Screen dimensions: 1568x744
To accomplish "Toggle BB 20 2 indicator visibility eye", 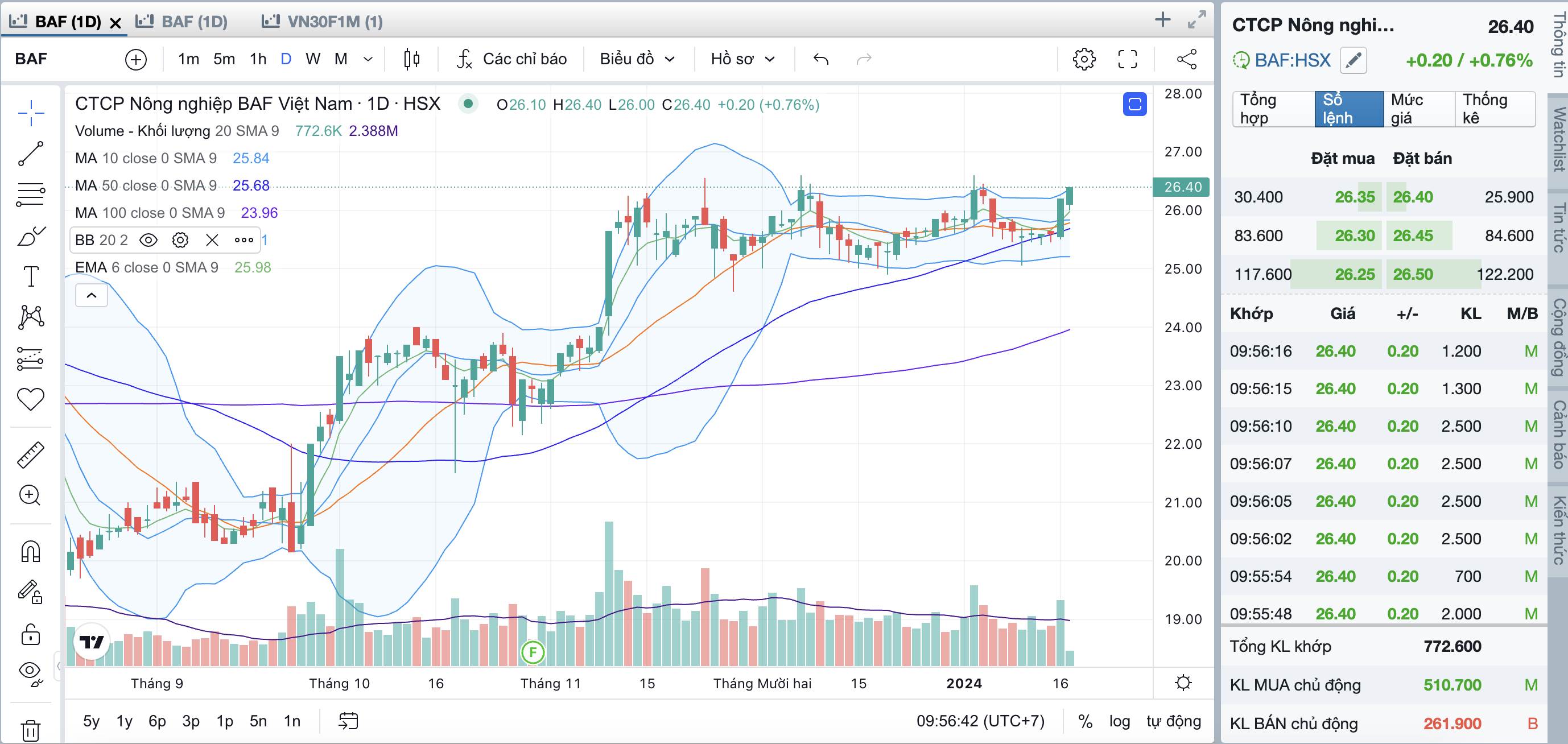I will tap(148, 240).
